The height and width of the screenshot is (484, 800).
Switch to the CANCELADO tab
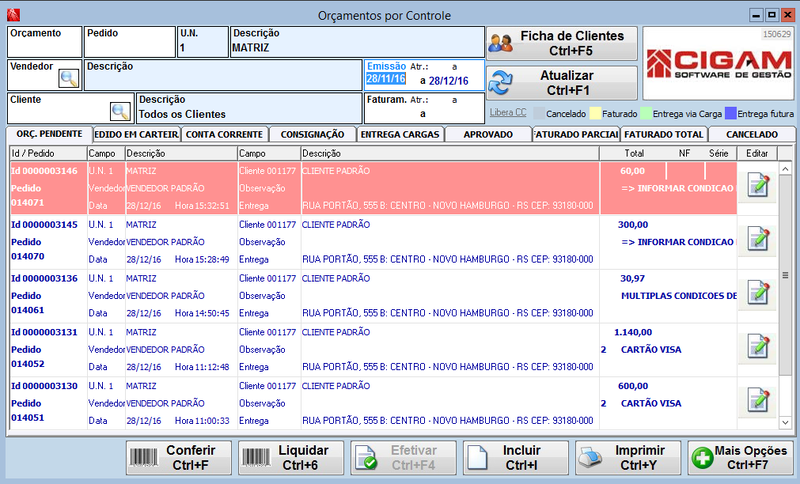752,135
